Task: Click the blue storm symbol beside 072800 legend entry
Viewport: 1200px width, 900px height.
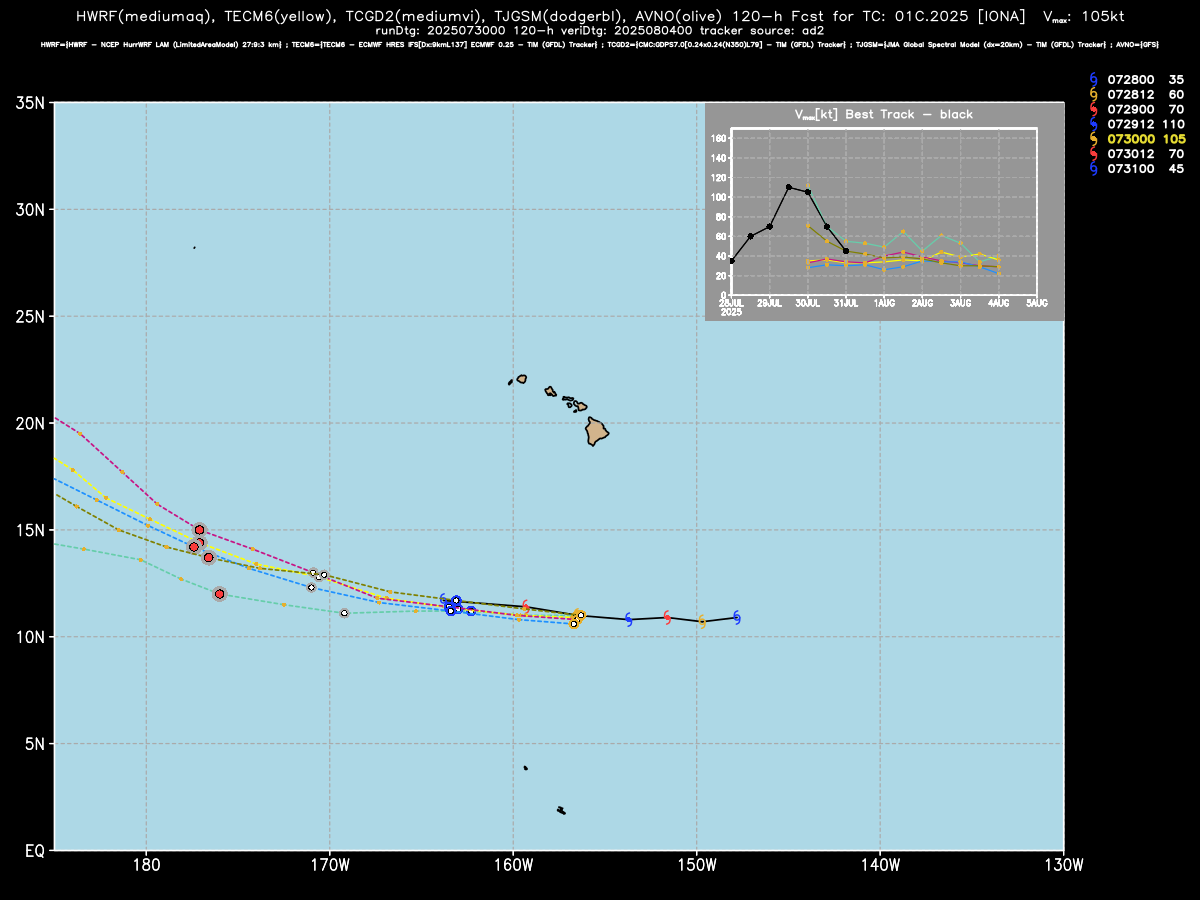Action: pos(1093,79)
